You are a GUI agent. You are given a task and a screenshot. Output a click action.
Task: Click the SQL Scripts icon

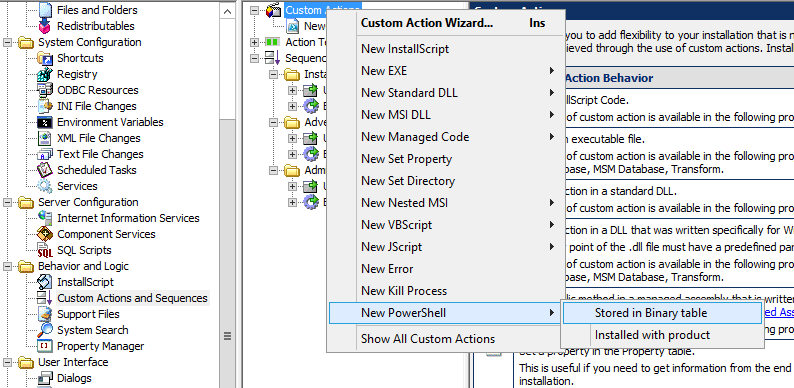point(45,250)
